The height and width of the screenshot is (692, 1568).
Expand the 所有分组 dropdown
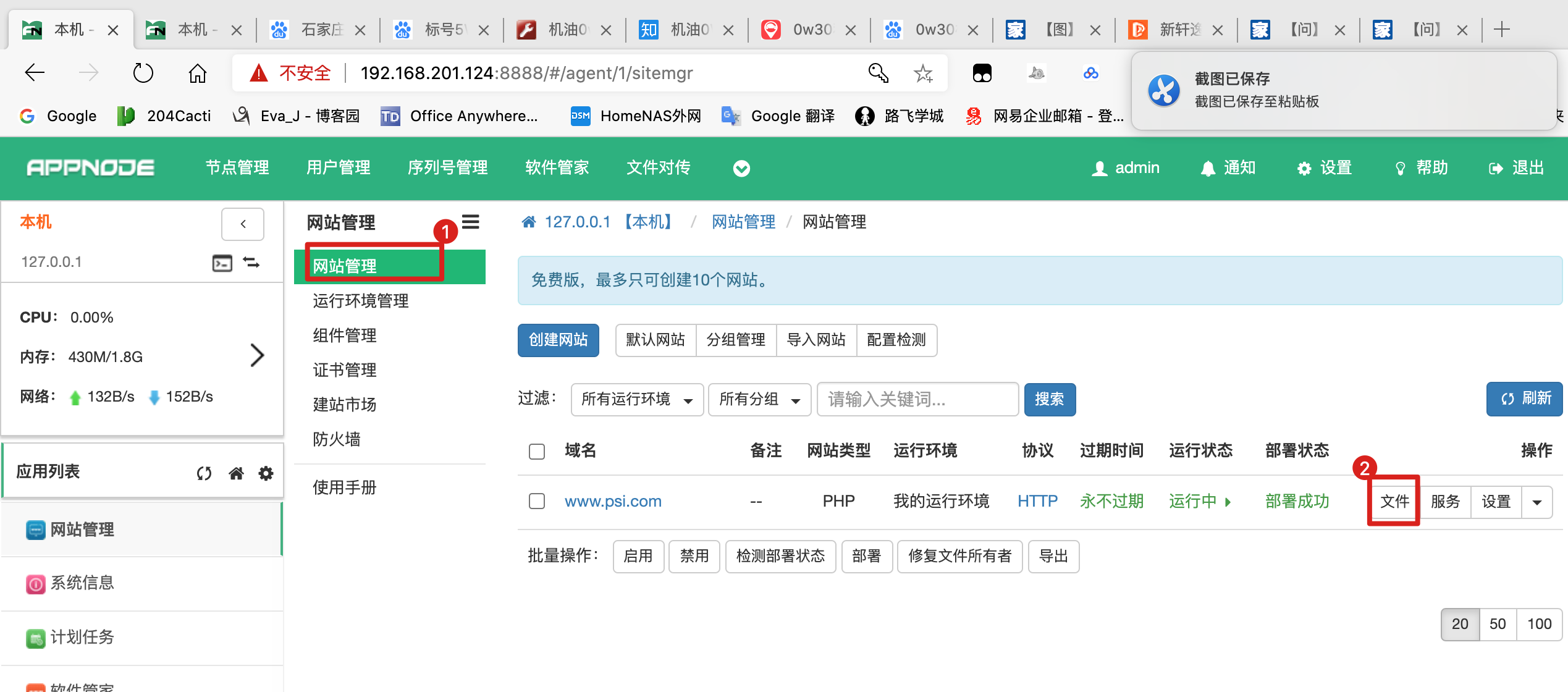click(759, 400)
